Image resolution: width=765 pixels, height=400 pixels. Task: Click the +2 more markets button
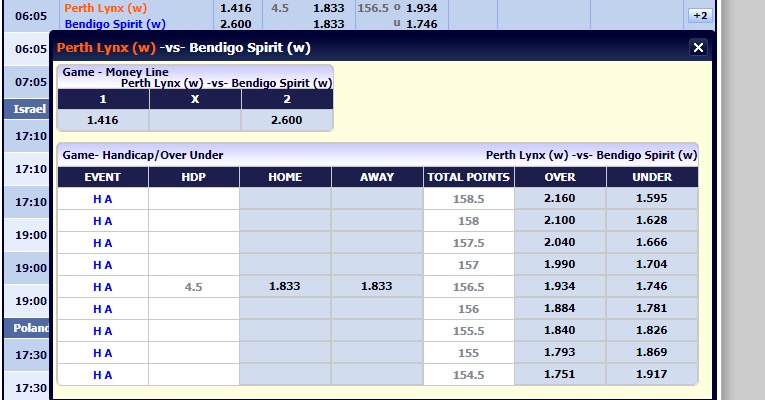pyautogui.click(x=700, y=16)
